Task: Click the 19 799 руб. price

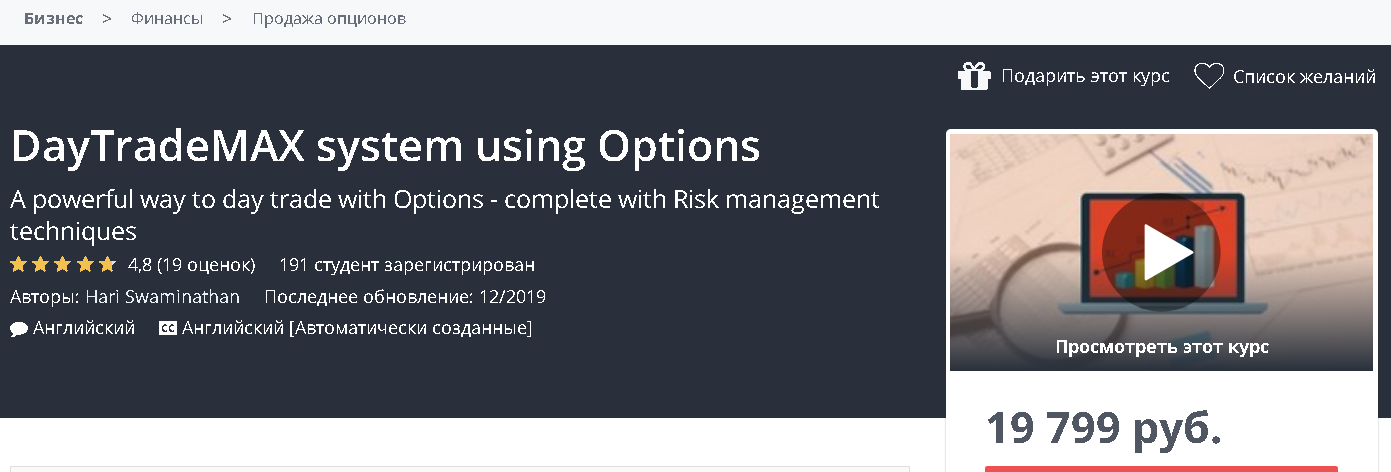Action: pos(1103,428)
